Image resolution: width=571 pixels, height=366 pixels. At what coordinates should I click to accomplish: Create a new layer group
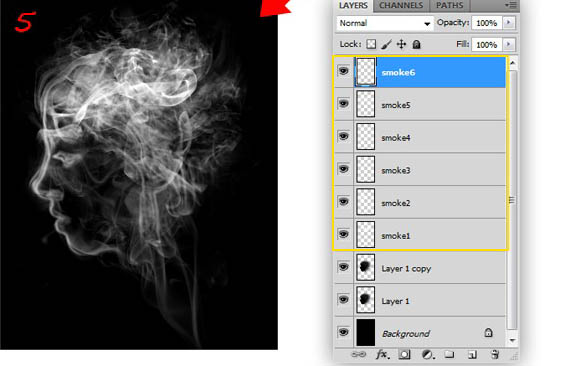pyautogui.click(x=449, y=354)
